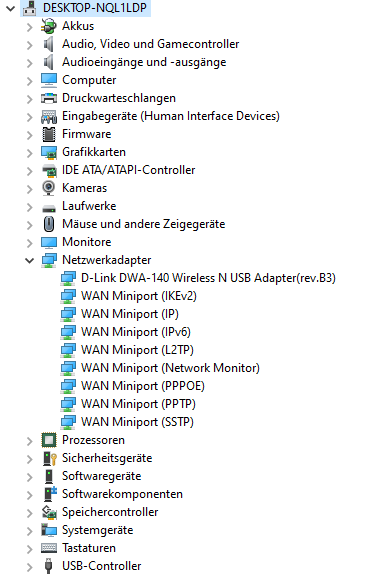This screenshot has height=578, width=374.
Task: Click the Kameras webcam icon
Action: click(x=49, y=188)
